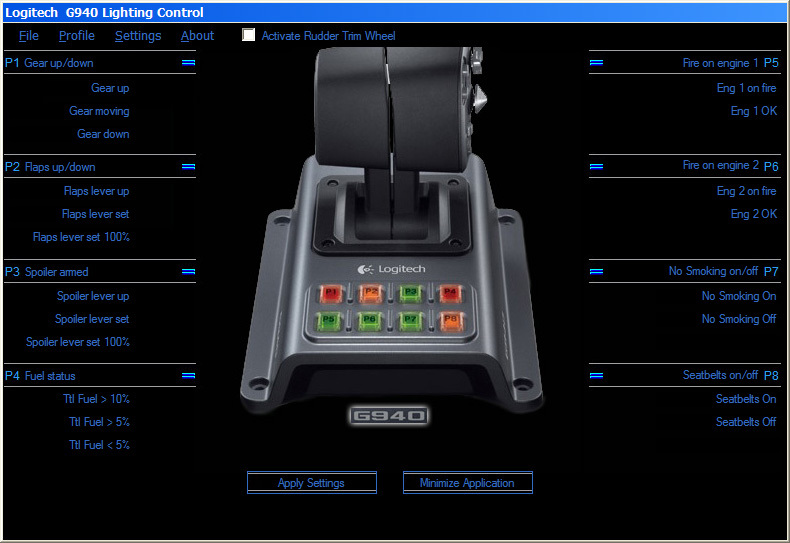Open the Profile menu
The image size is (790, 543).
pyautogui.click(x=77, y=36)
